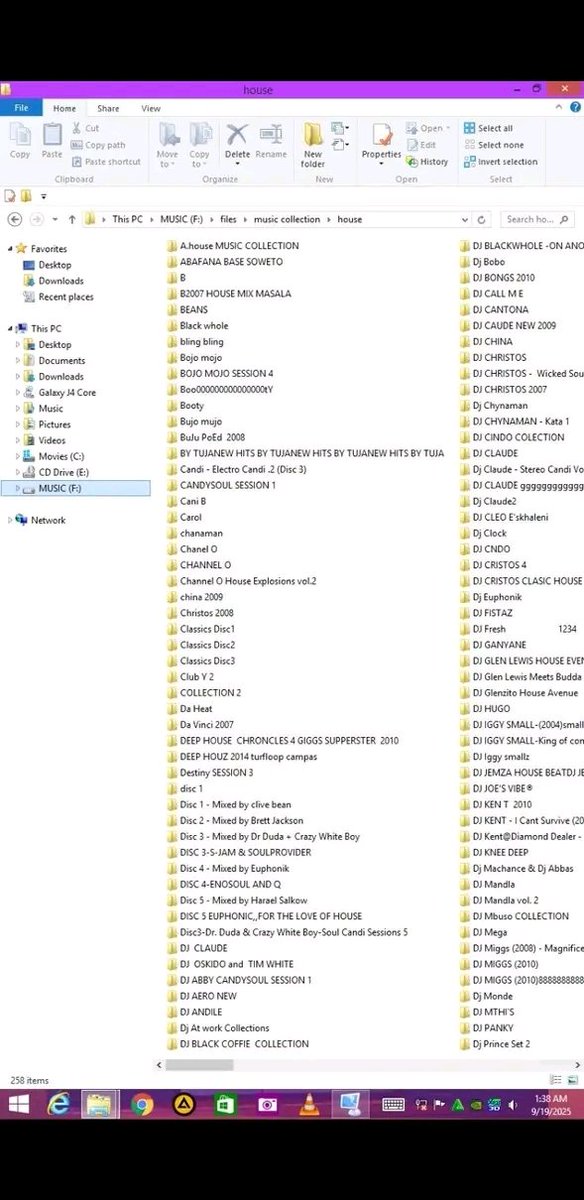Select Recent places under Favorites
584x1200 pixels.
coord(66,297)
